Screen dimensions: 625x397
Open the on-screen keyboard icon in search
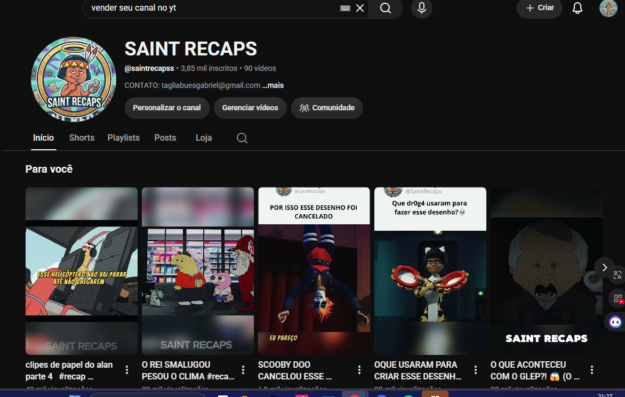[345, 8]
